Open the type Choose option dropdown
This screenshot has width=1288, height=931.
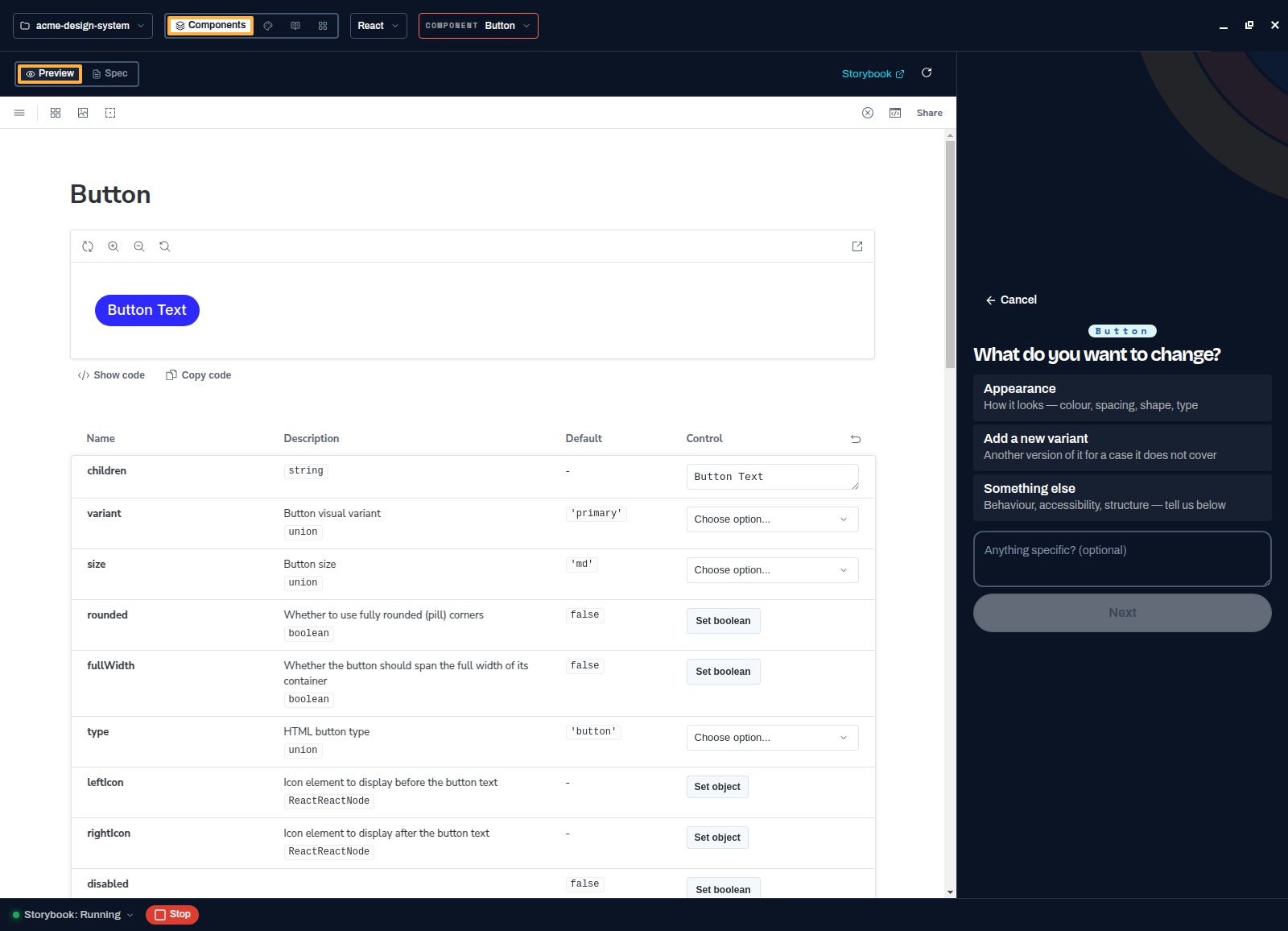[x=772, y=738]
